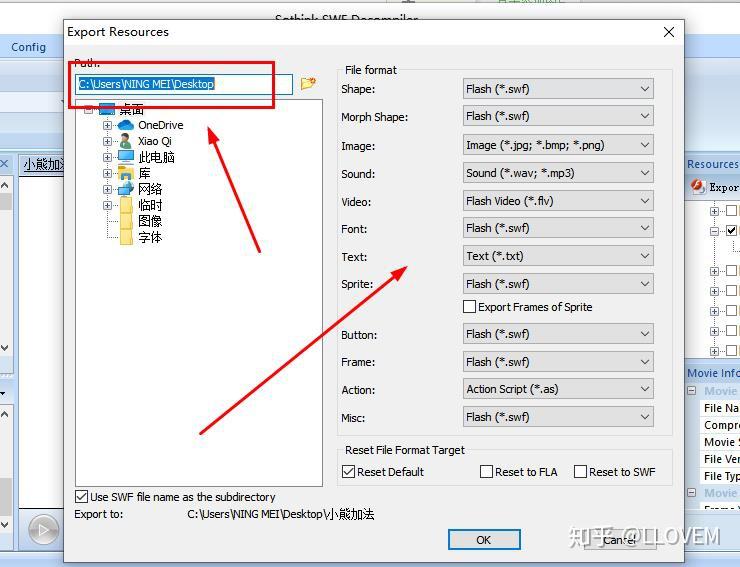Close the Export Resources dialog

point(669,32)
